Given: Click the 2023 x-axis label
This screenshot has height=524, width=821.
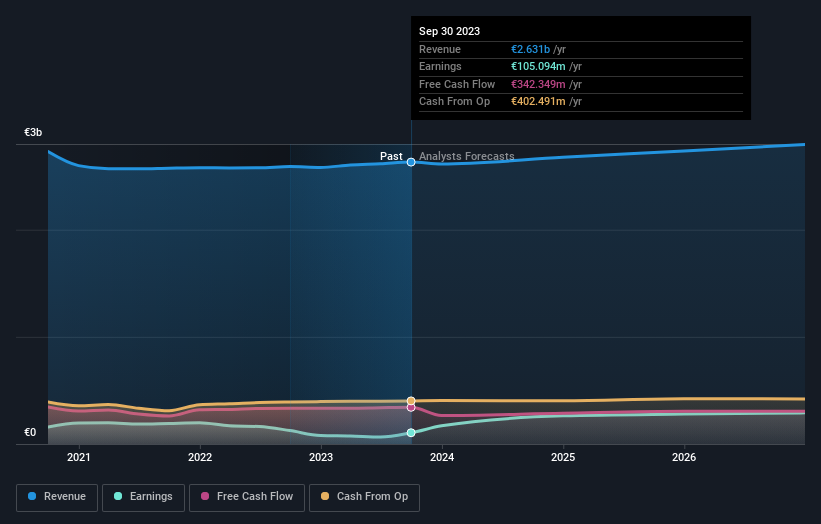Looking at the screenshot, I should [x=321, y=458].
